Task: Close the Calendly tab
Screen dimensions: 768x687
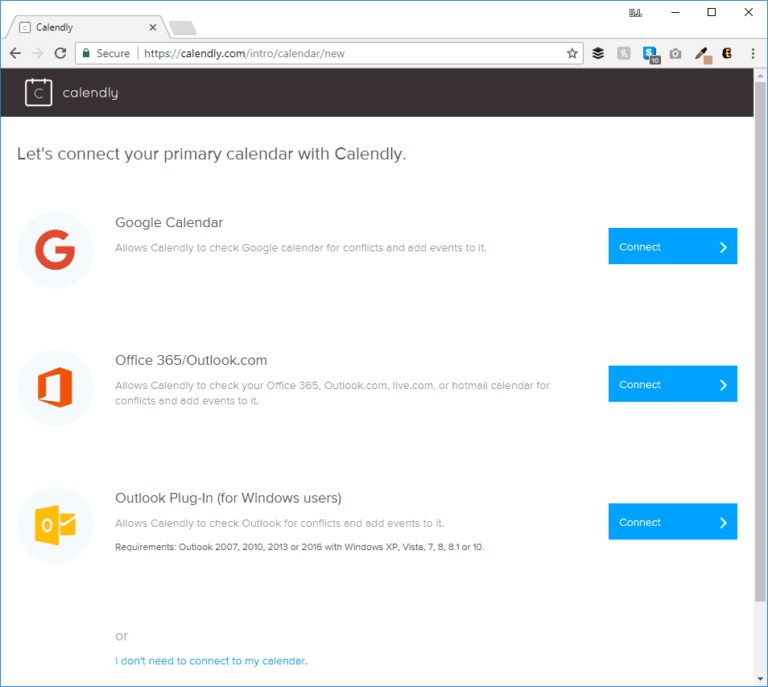Action: pyautogui.click(x=153, y=27)
